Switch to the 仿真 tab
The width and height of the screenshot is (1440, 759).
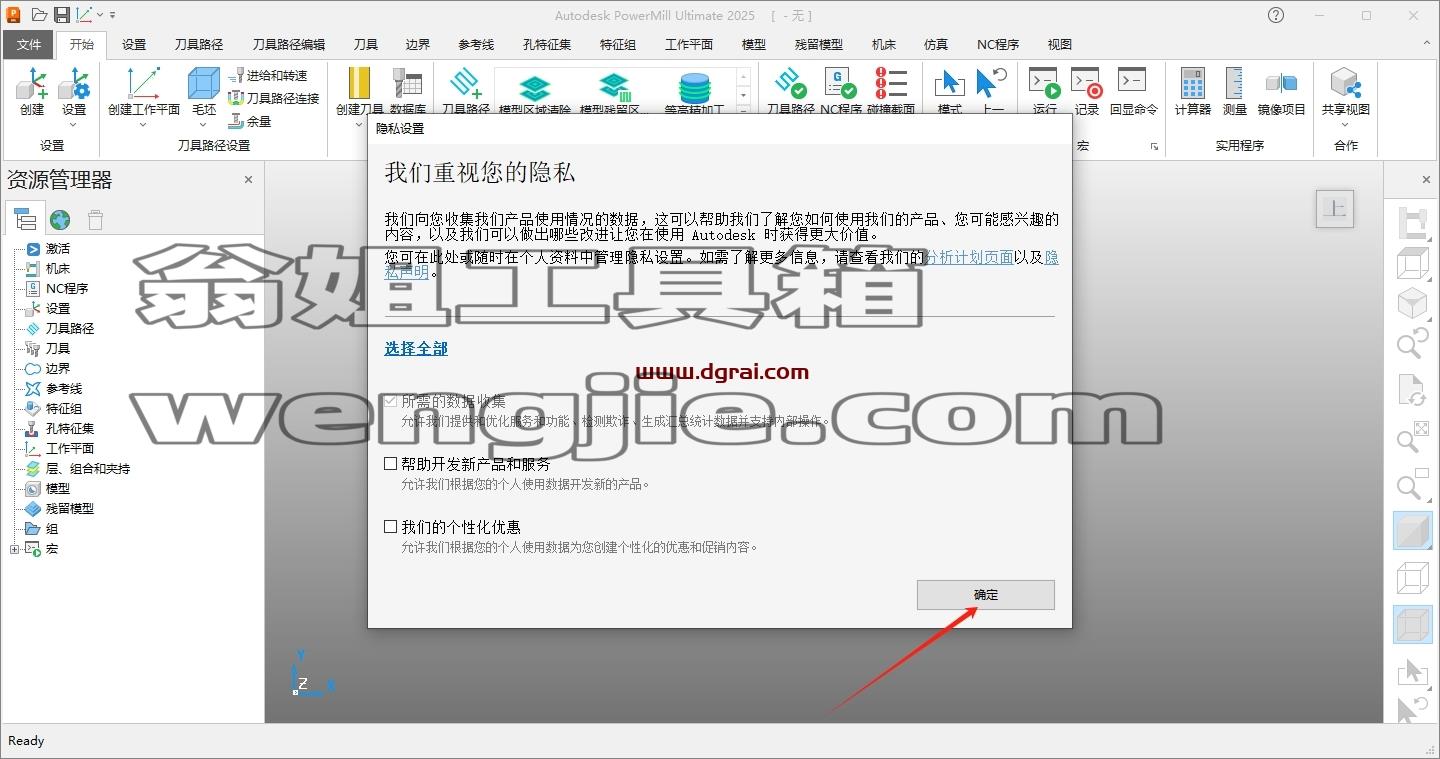click(x=936, y=45)
